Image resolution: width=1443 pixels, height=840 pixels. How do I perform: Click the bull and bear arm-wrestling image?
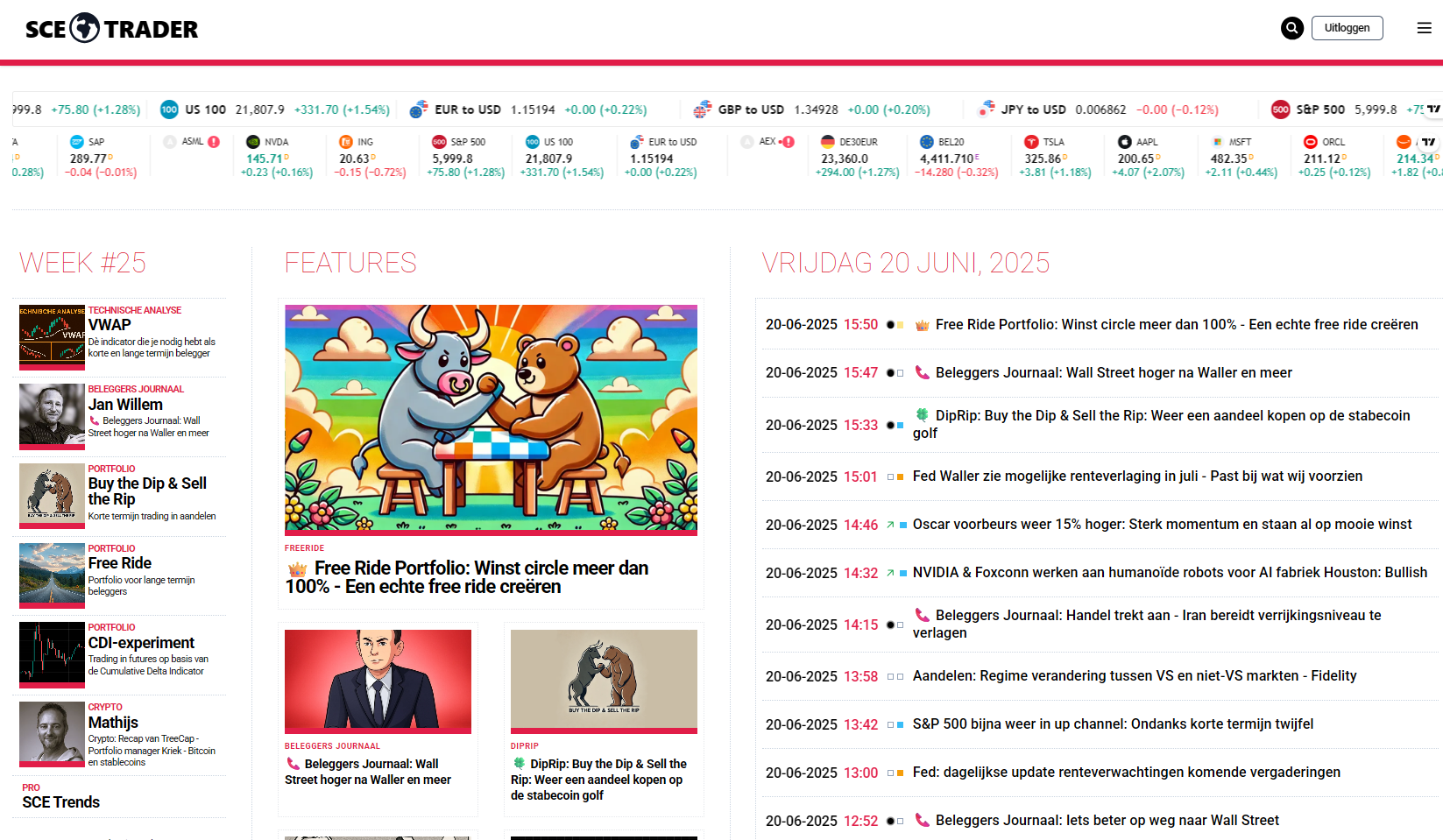click(x=491, y=419)
